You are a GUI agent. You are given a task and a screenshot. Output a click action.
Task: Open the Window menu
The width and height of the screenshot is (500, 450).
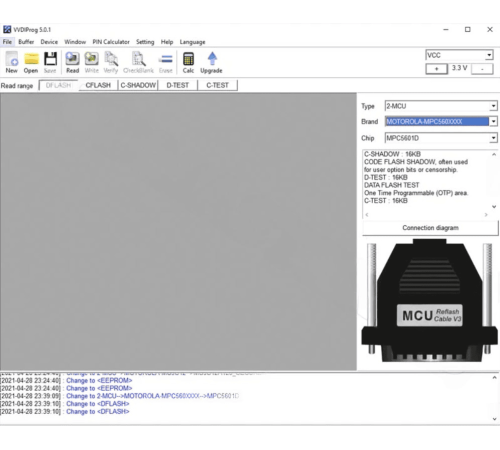pos(75,42)
